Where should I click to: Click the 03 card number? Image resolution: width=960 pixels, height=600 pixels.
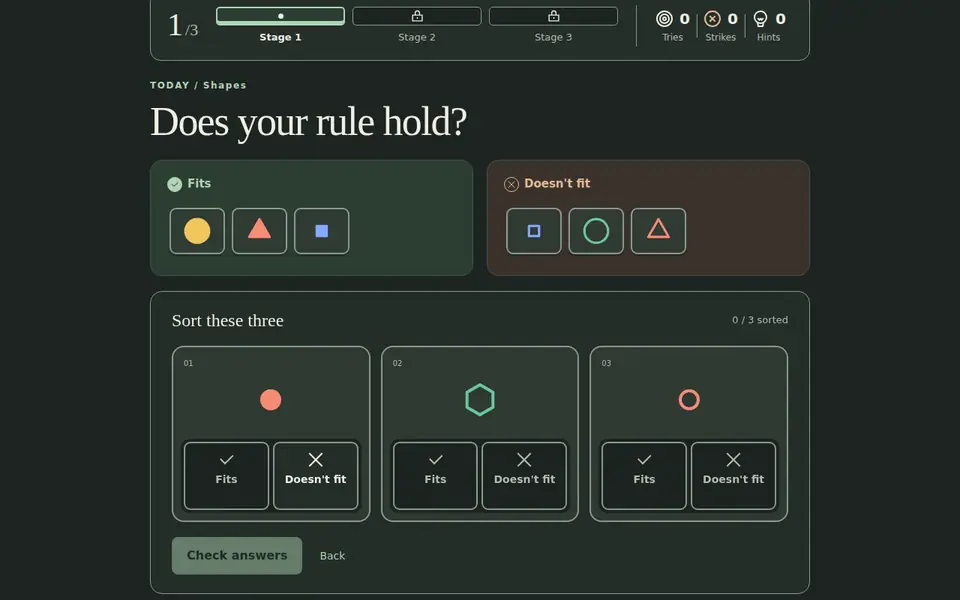coord(606,363)
